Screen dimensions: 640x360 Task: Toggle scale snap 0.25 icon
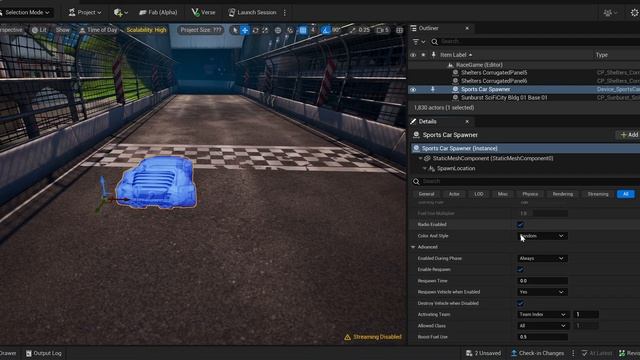(353, 30)
